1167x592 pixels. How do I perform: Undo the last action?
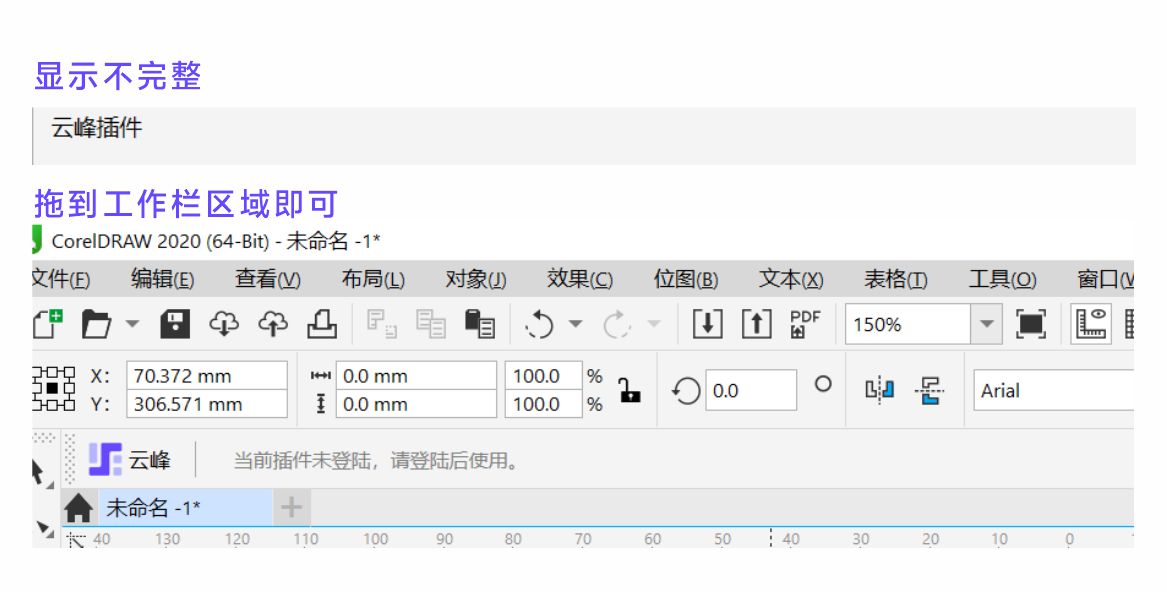tap(540, 325)
